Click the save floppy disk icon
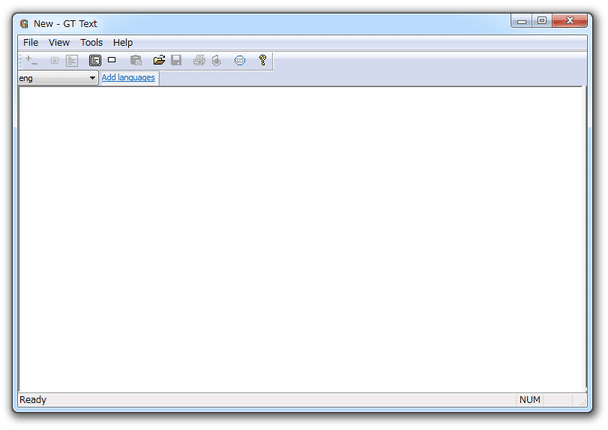This screenshot has width=608, height=430. point(176,60)
